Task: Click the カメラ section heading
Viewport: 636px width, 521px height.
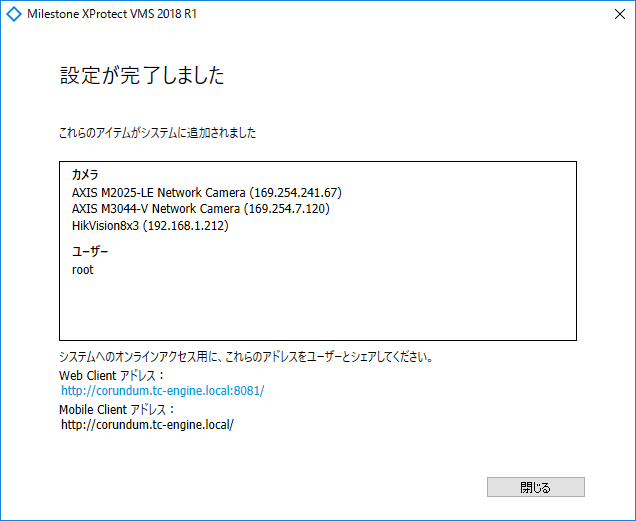Action: point(85,174)
